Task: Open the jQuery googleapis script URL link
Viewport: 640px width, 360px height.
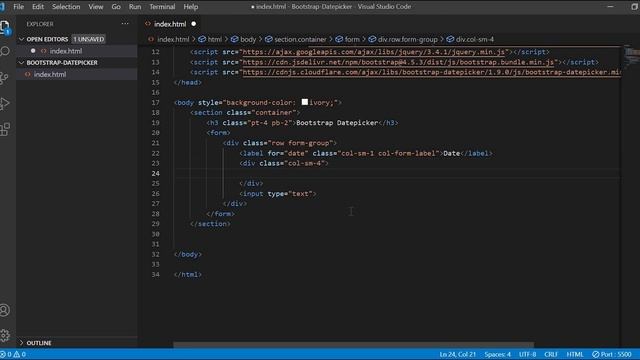Action: (x=374, y=52)
